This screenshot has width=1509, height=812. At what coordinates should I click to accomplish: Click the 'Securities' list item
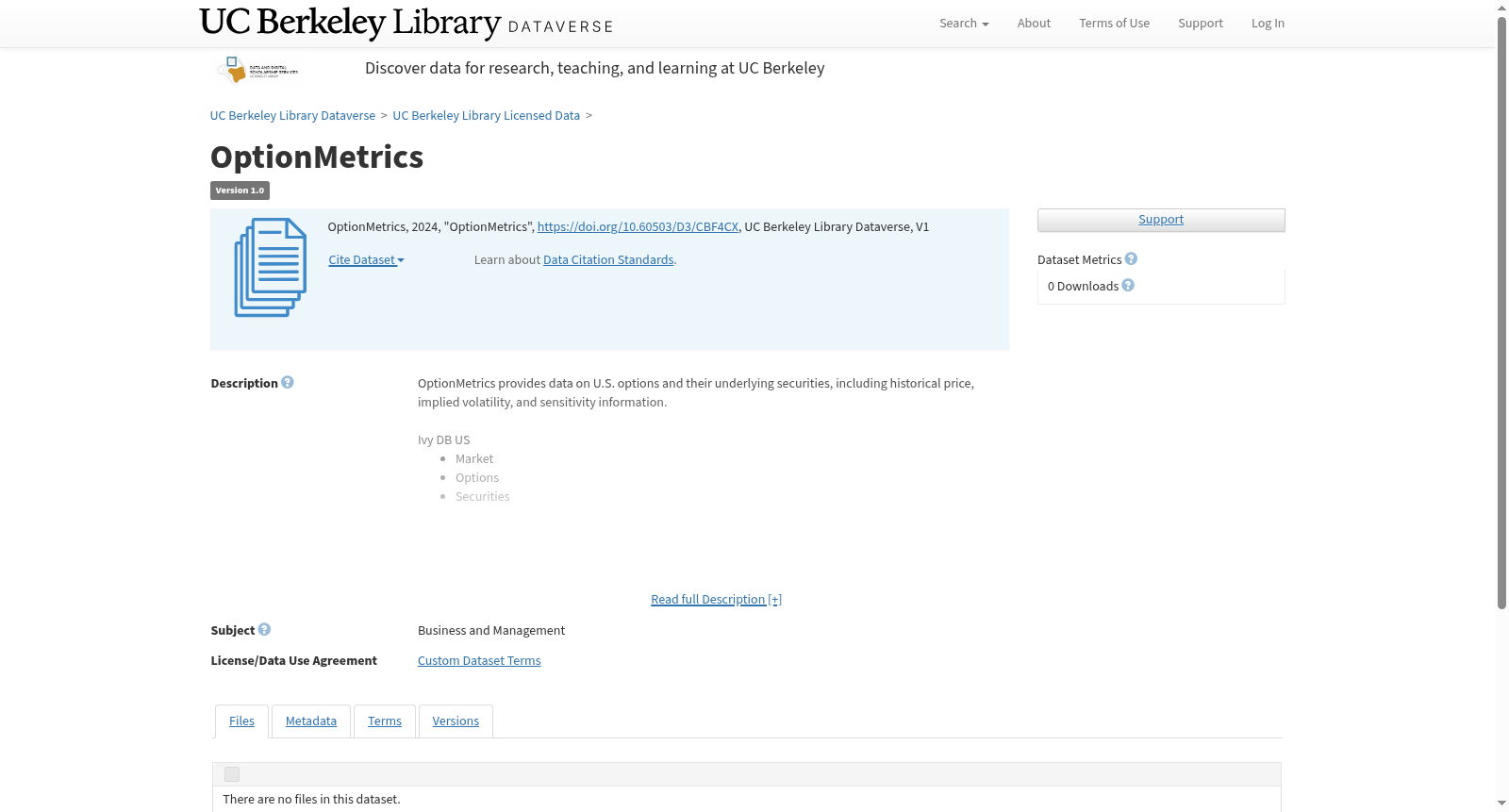483,497
